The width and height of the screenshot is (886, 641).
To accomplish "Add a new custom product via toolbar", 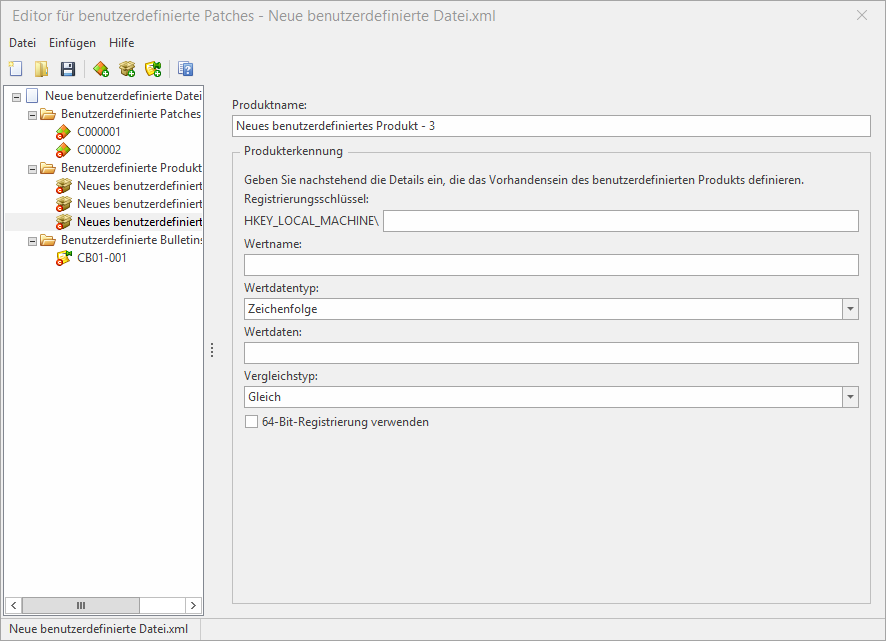I will [127, 69].
